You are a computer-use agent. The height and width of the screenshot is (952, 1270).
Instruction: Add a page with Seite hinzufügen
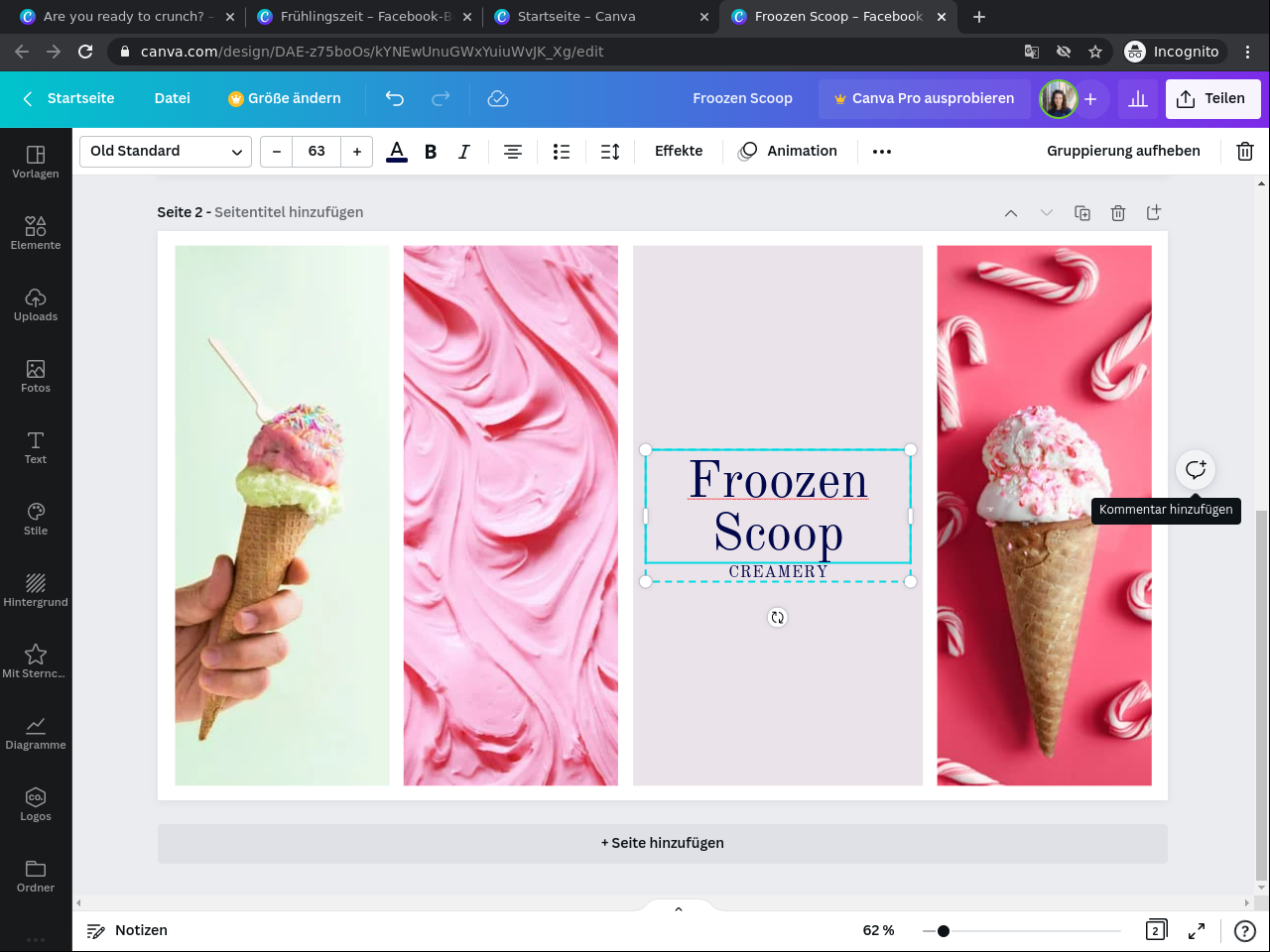coord(663,843)
